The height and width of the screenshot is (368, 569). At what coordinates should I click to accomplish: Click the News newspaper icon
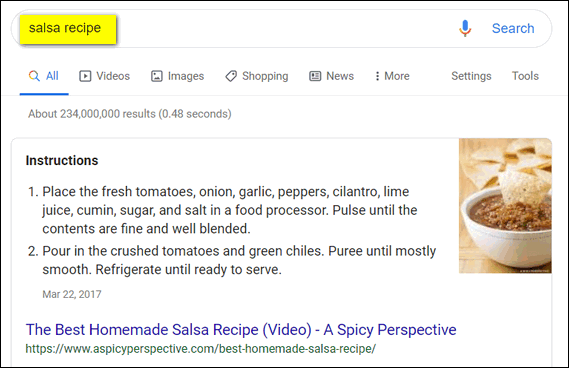pyautogui.click(x=315, y=76)
